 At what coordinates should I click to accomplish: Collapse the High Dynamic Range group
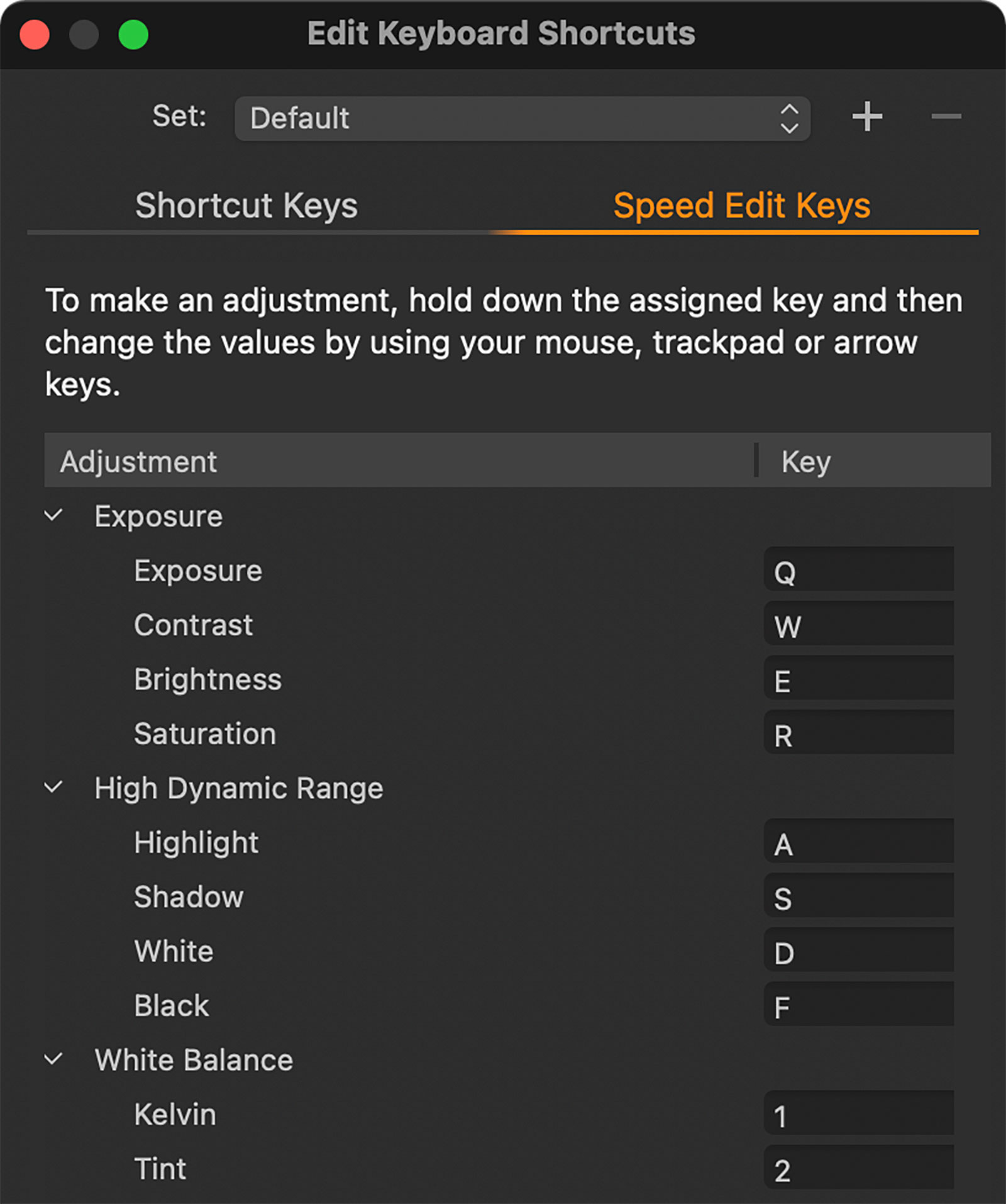tap(54, 788)
